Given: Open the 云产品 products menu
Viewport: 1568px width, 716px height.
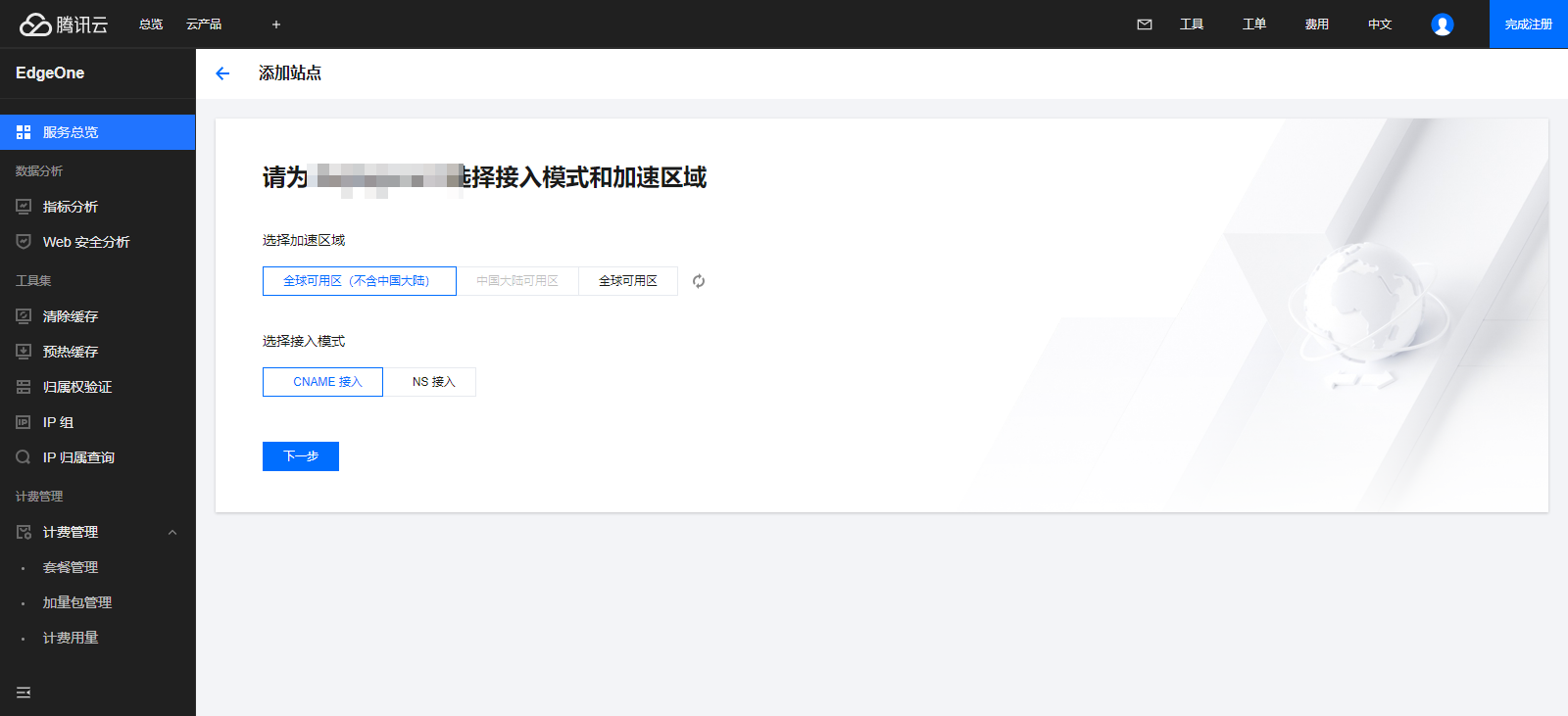Looking at the screenshot, I should [x=204, y=24].
